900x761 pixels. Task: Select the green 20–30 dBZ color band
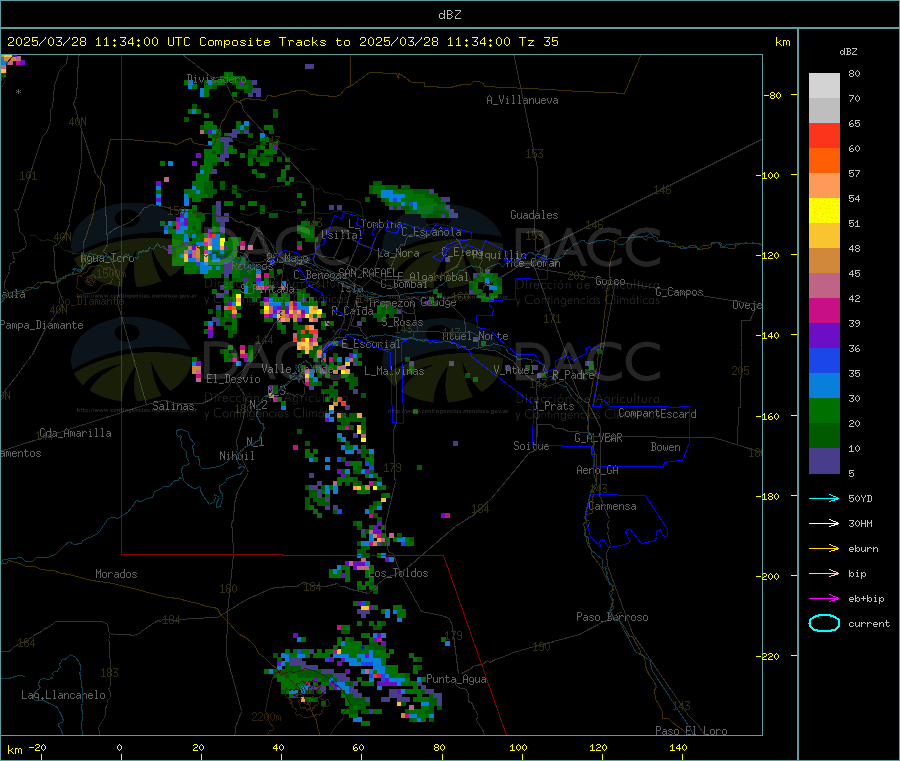(x=824, y=410)
